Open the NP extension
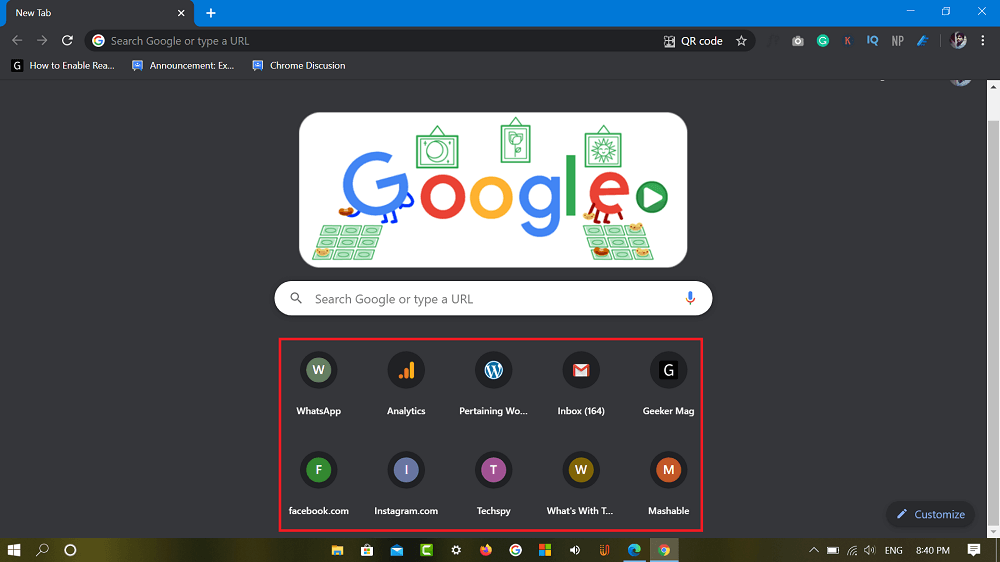Viewport: 1000px width, 562px height. point(897,41)
